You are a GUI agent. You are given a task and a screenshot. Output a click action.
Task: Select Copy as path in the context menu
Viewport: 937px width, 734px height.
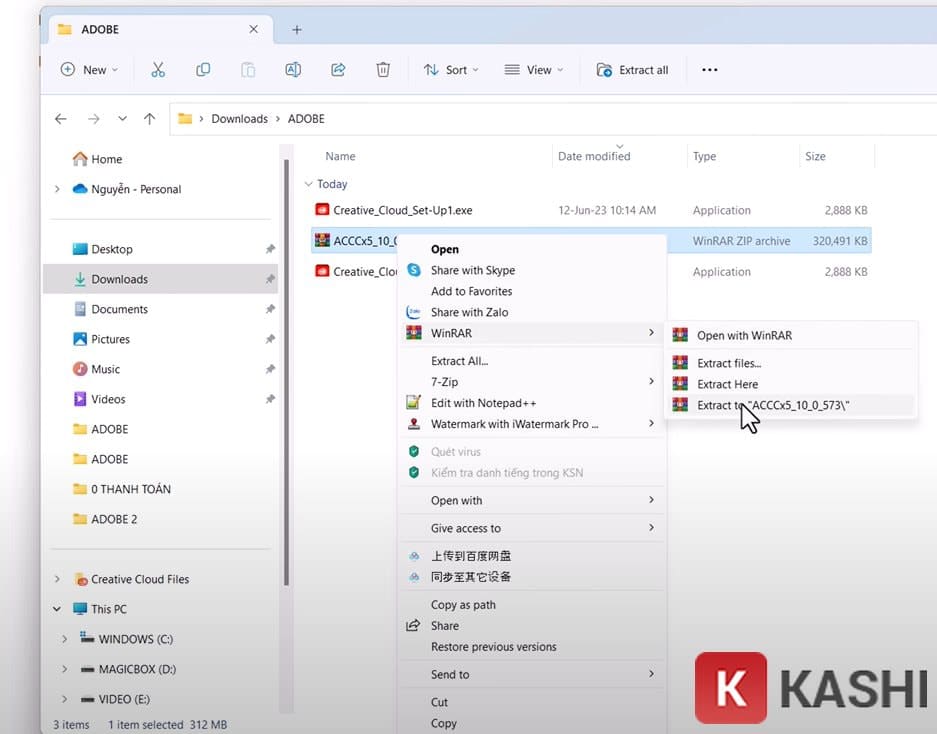tap(463, 604)
